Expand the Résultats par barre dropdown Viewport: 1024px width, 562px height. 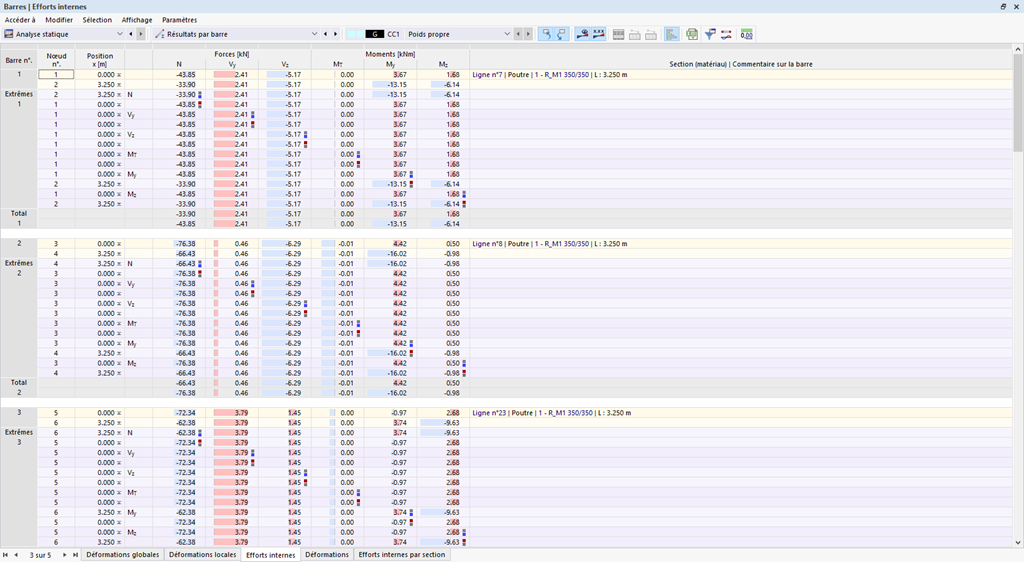pos(315,34)
